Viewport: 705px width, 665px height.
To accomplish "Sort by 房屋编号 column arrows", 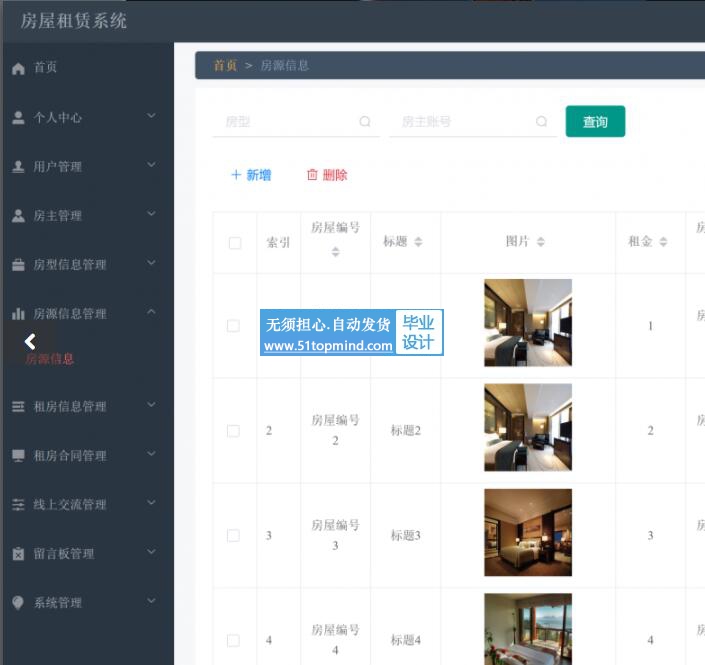I will tap(335, 252).
